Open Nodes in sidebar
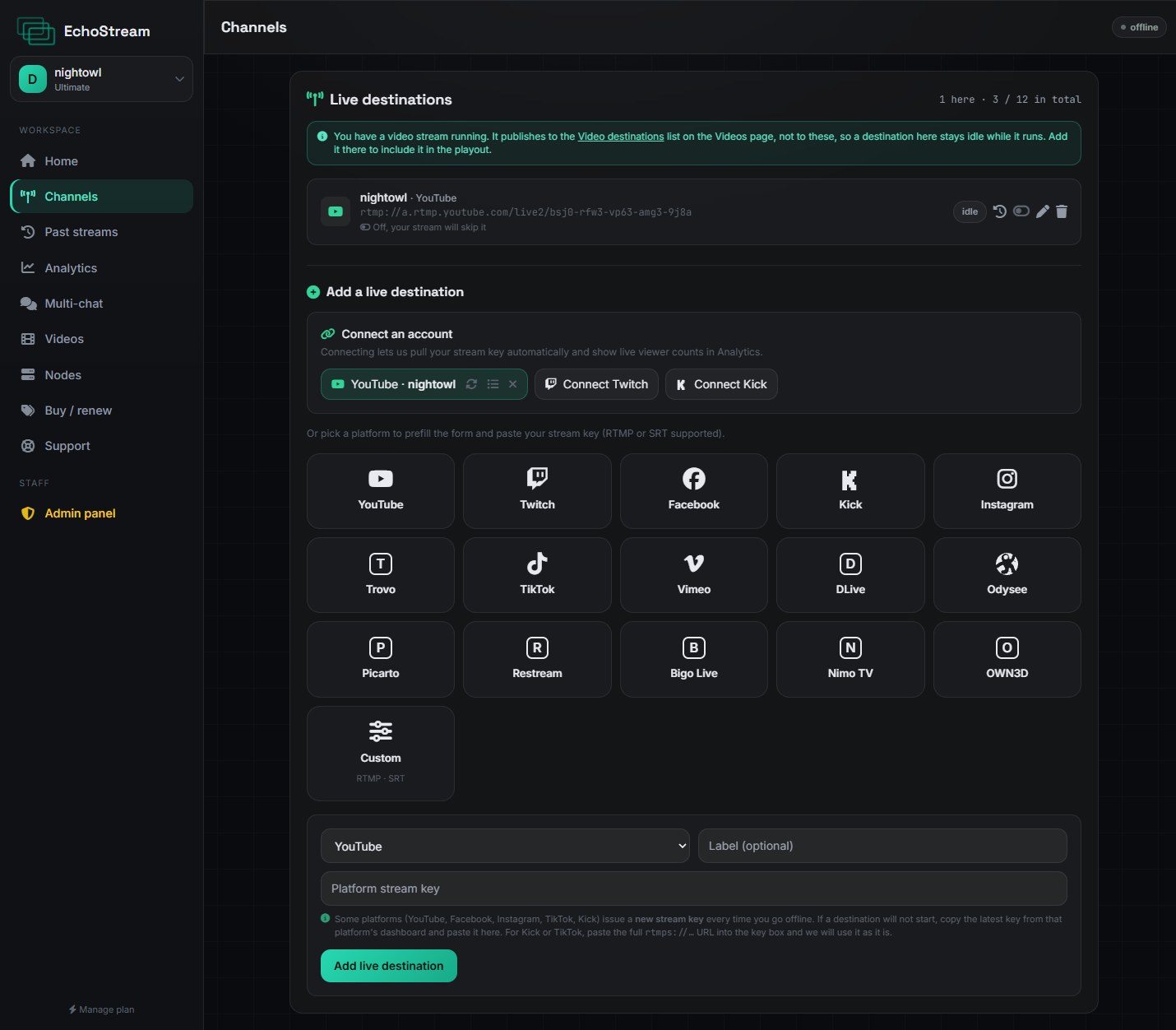 point(101,375)
